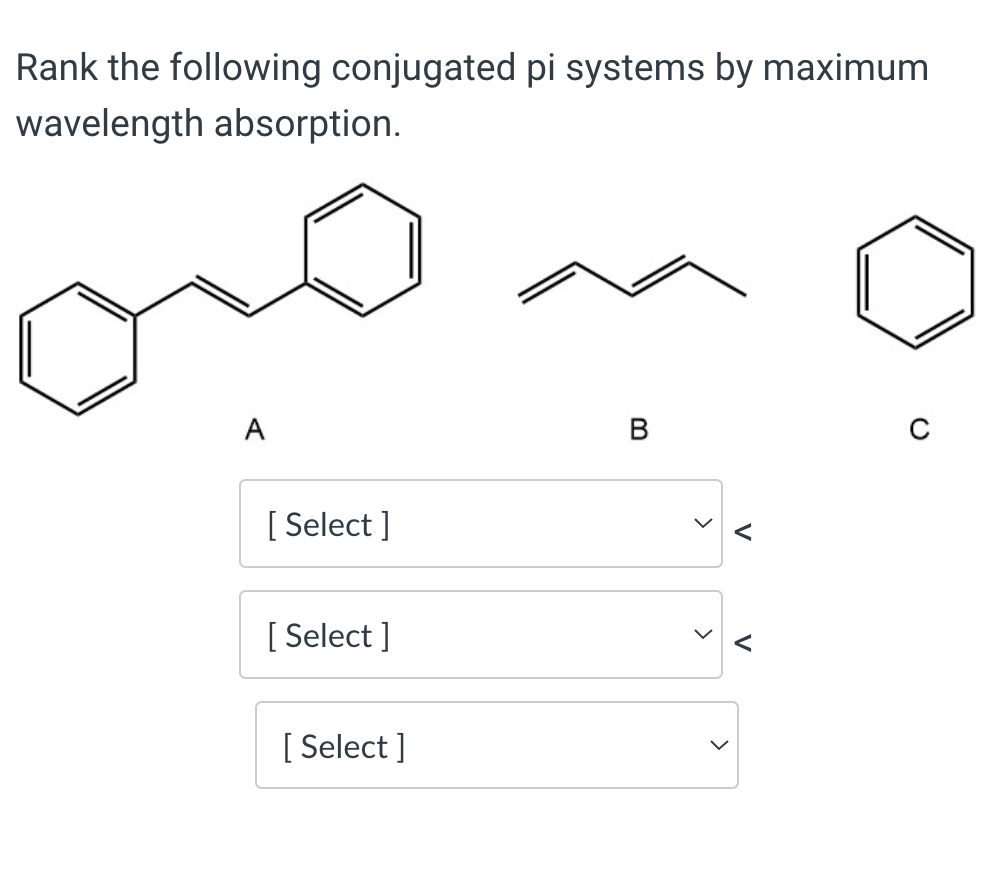Click the question text about conjugated pi systems
Image resolution: width=1002 pixels, height=888 pixels.
tap(470, 68)
